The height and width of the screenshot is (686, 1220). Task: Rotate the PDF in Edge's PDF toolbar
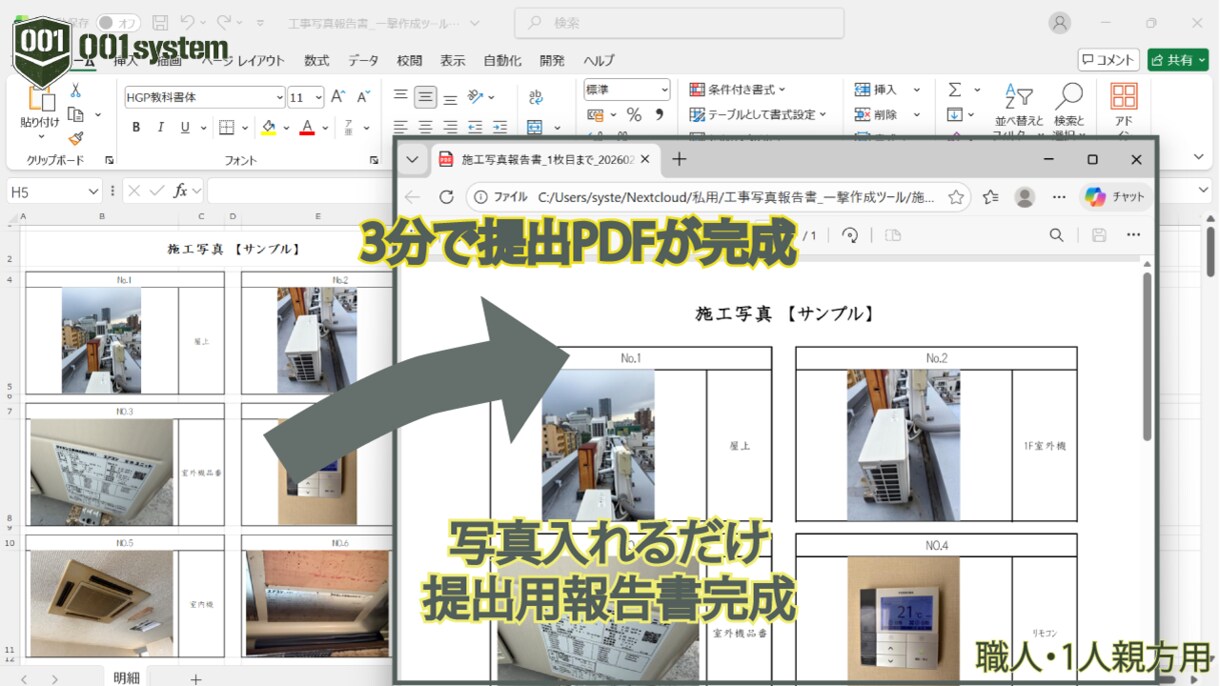(850, 235)
